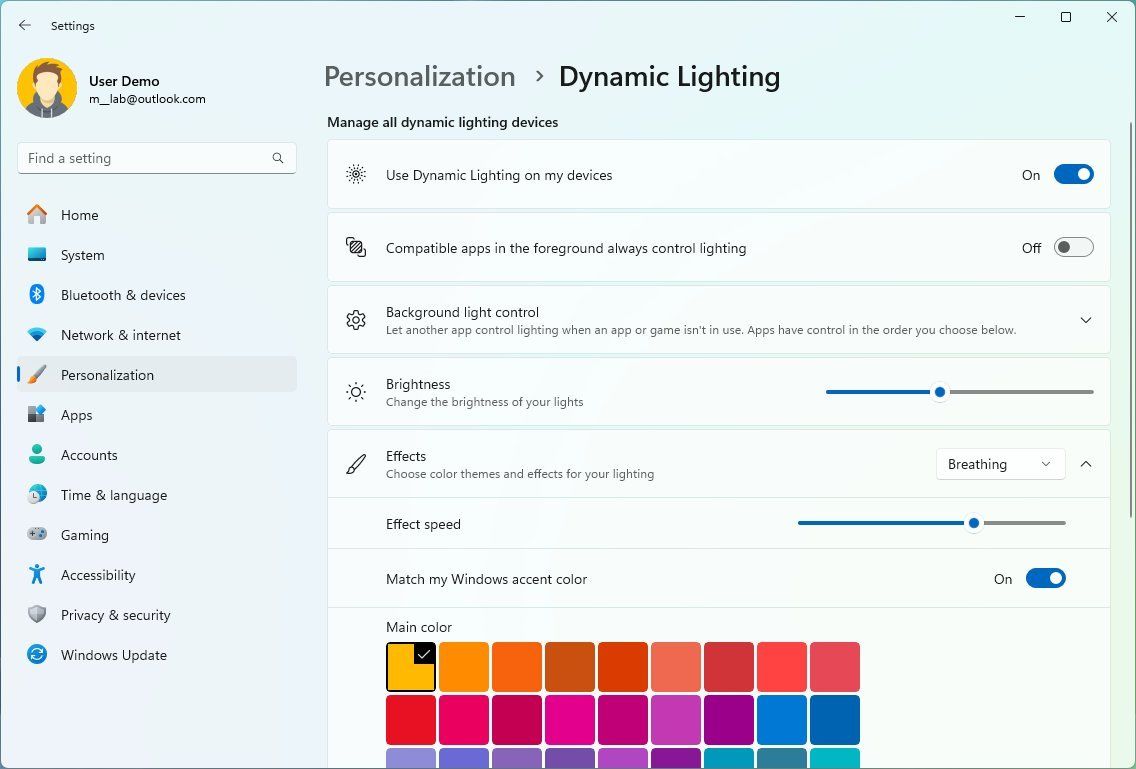This screenshot has height=769, width=1136.
Task: Turn off Use Dynamic Lighting on my devices
Action: 1073,174
